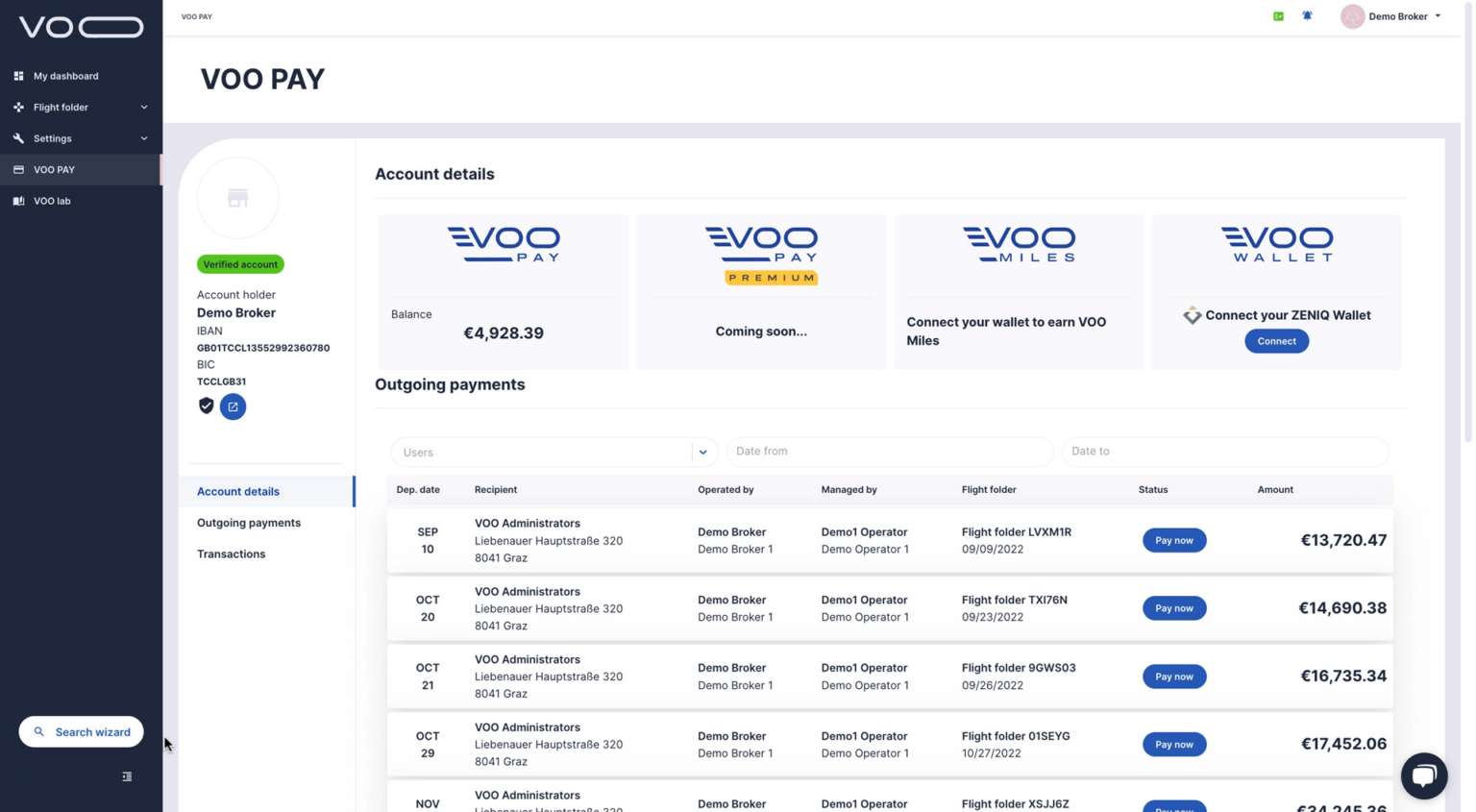Image resolution: width=1476 pixels, height=812 pixels.
Task: Click the notification bell icon
Action: (x=1307, y=15)
